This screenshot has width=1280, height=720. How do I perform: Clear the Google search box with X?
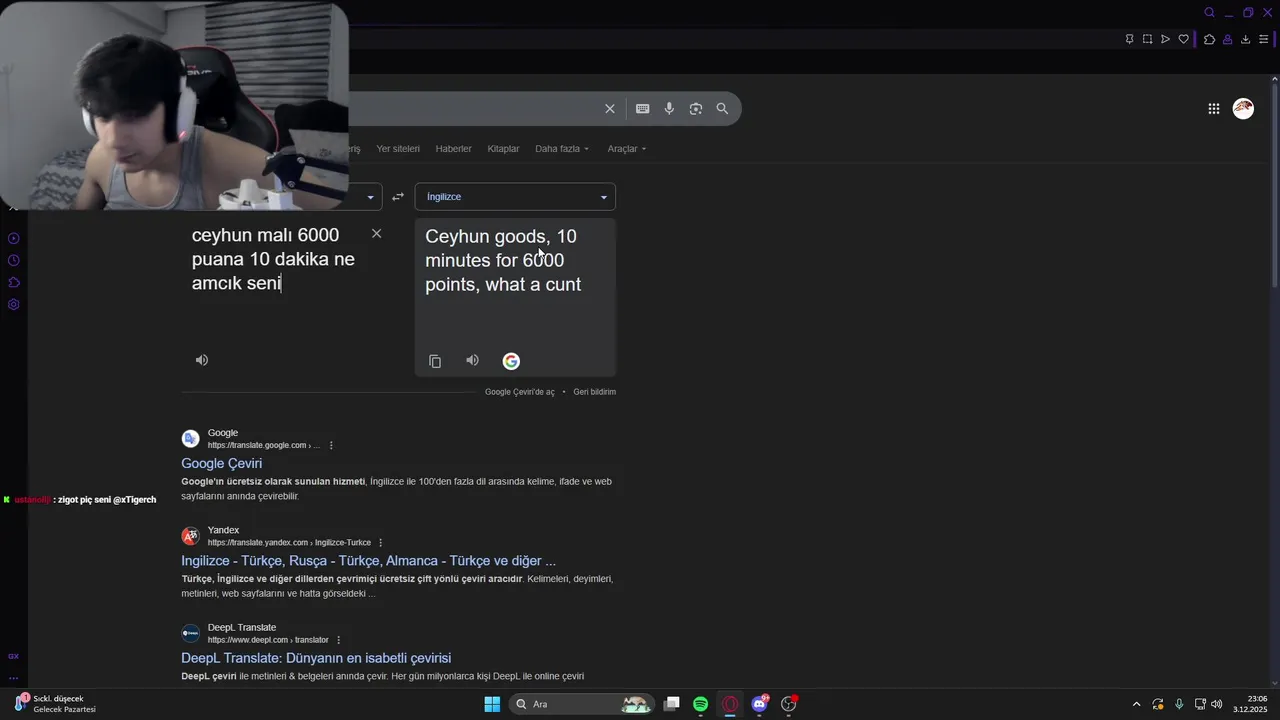[610, 109]
